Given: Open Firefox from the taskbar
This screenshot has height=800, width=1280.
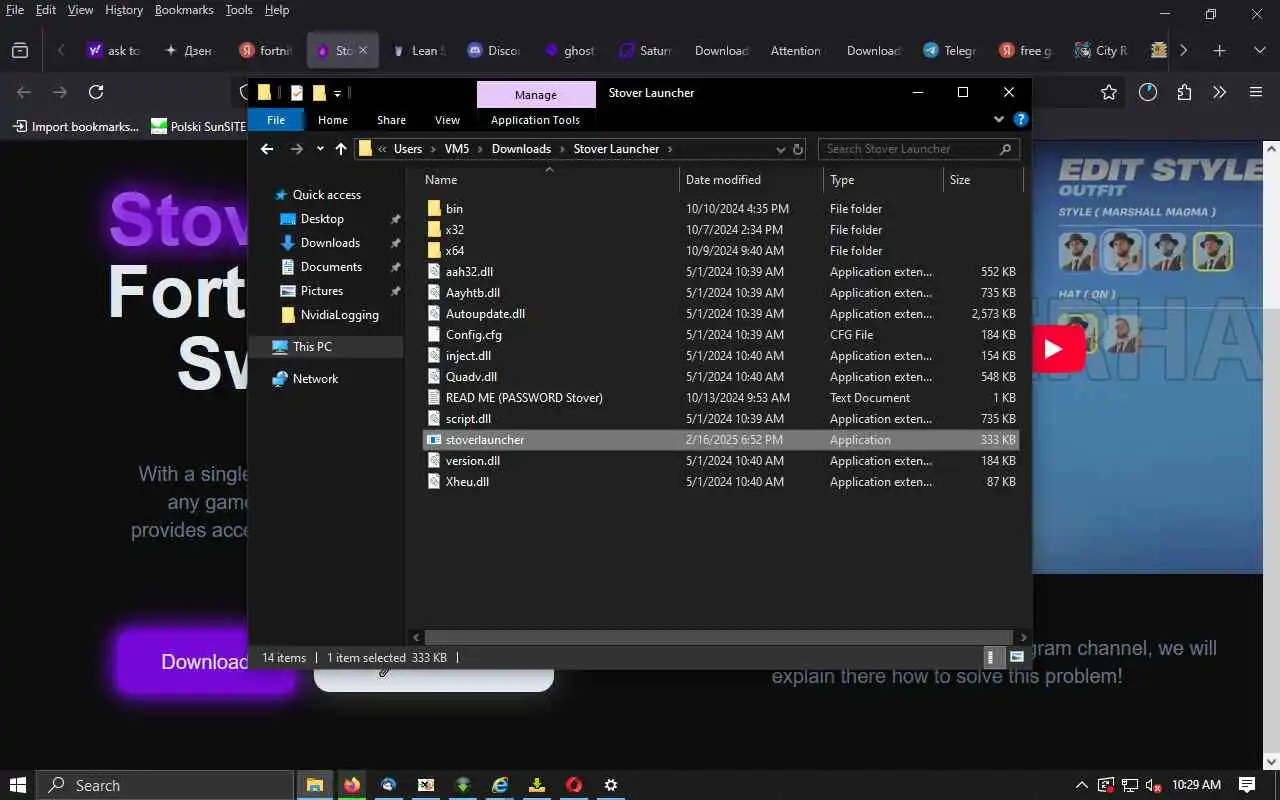Looking at the screenshot, I should pos(351,785).
